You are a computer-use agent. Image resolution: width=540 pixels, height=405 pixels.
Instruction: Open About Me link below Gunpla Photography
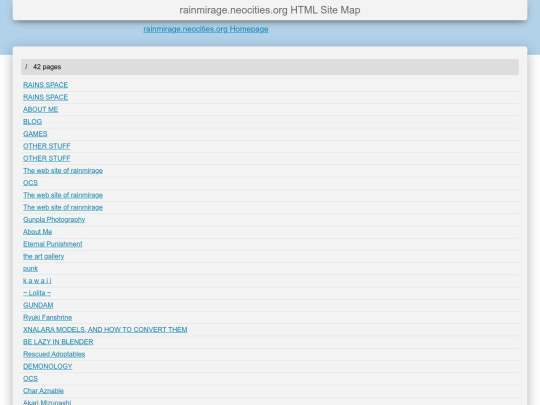pos(38,232)
